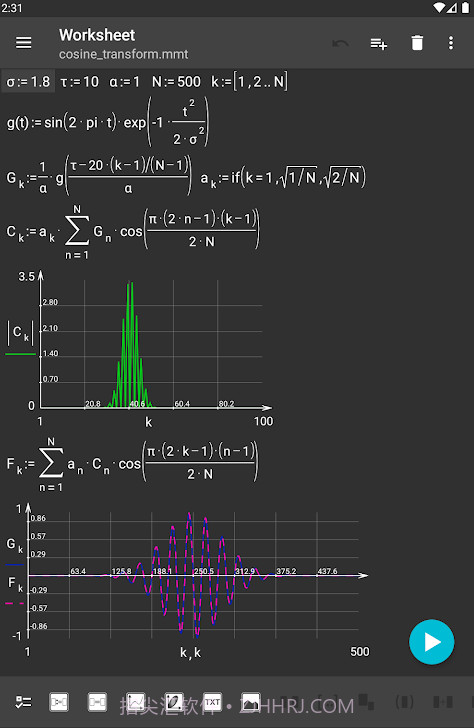Select the τ := 10 equation
The width and height of the screenshot is (474, 728).
tap(79, 82)
